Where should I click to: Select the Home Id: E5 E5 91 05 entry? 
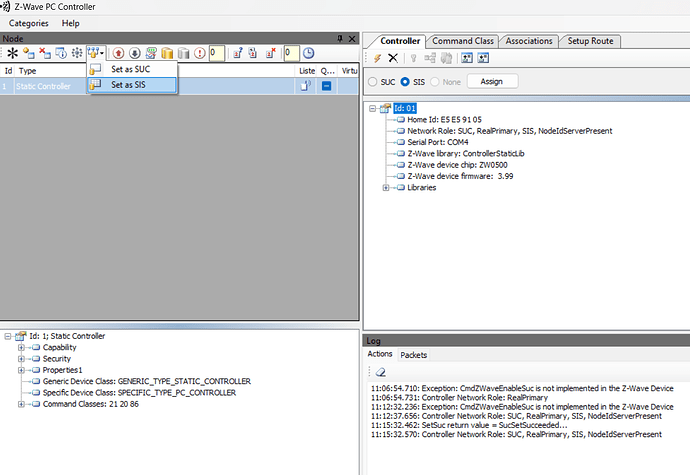point(444,120)
